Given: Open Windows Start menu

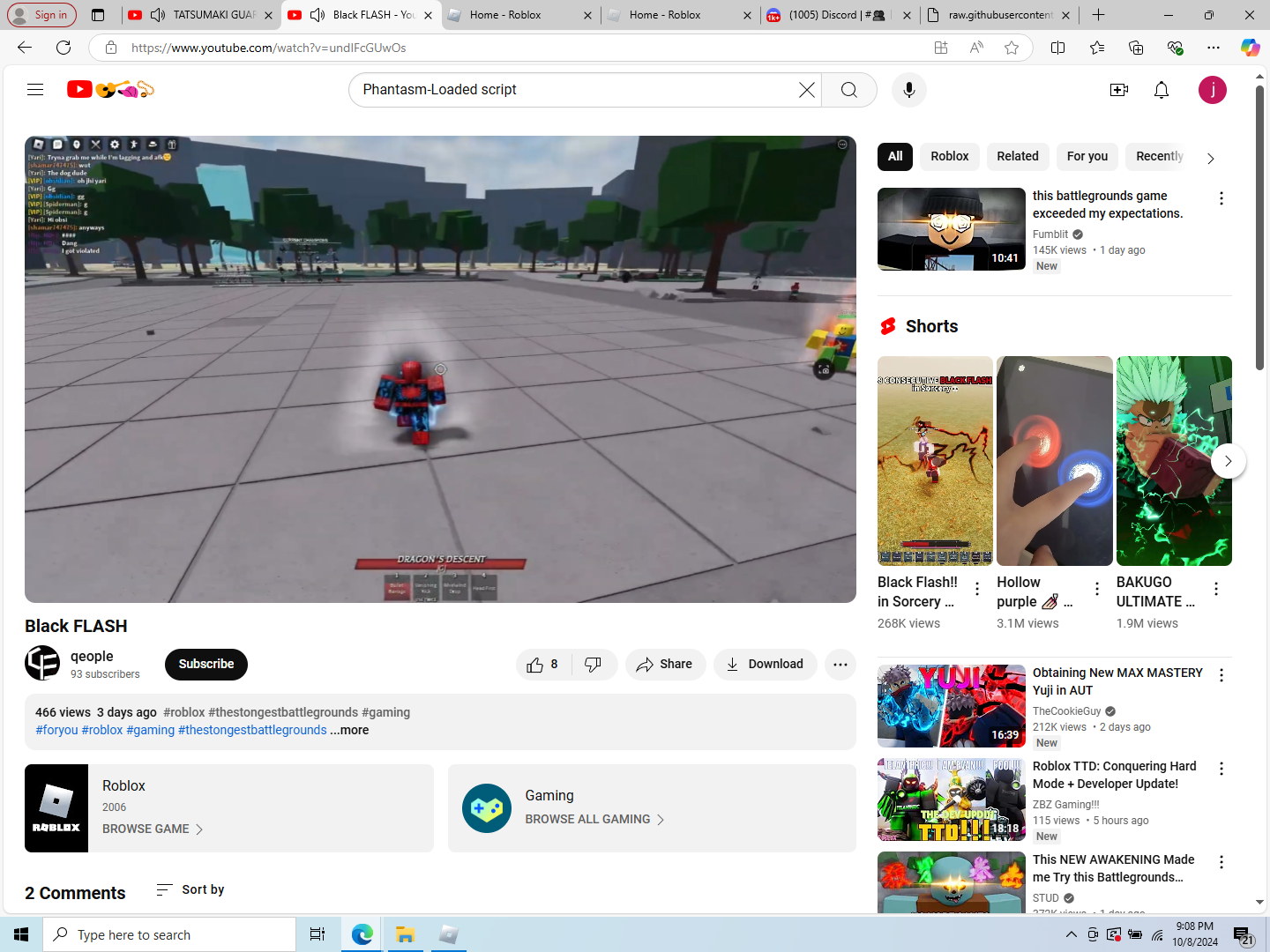Looking at the screenshot, I should [21, 934].
